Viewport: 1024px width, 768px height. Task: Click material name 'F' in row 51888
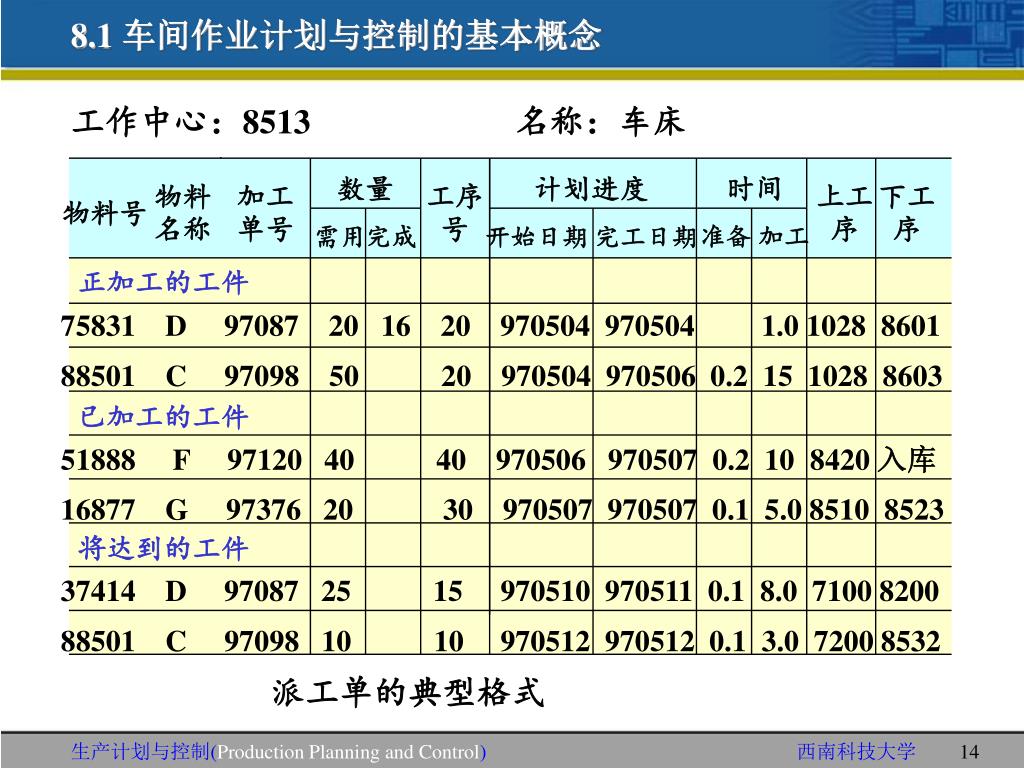(x=182, y=460)
